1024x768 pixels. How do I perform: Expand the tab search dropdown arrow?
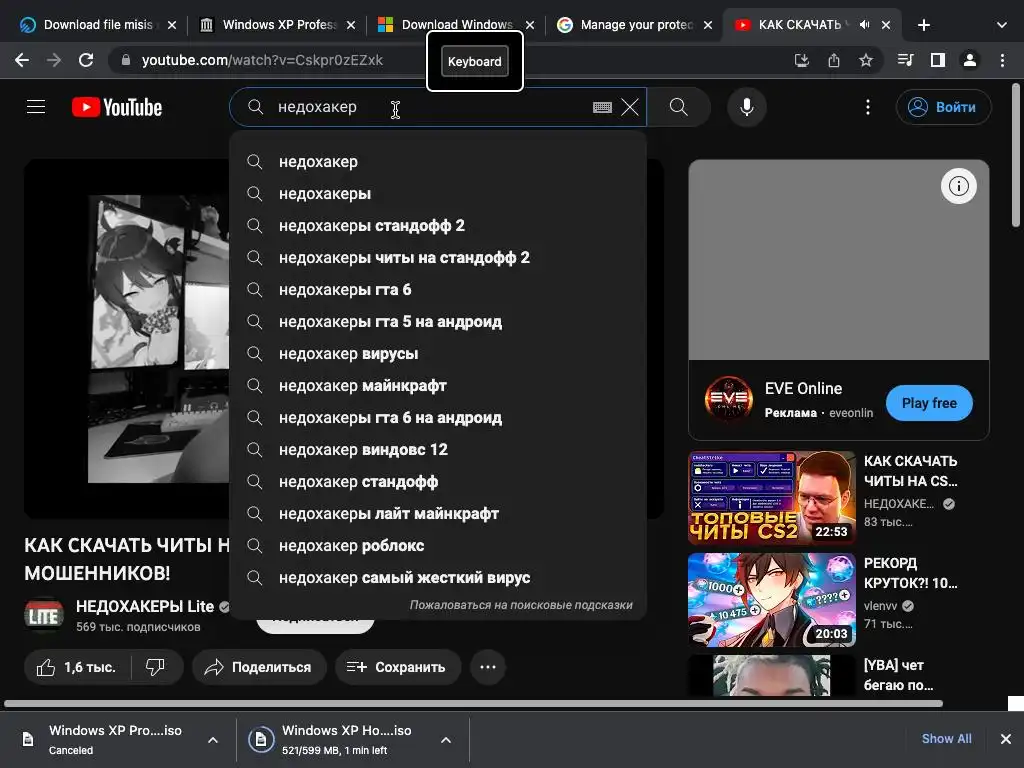[1001, 25]
